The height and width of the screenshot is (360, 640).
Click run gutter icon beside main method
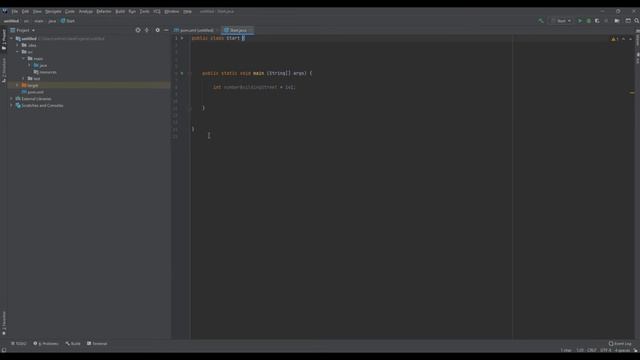point(182,73)
